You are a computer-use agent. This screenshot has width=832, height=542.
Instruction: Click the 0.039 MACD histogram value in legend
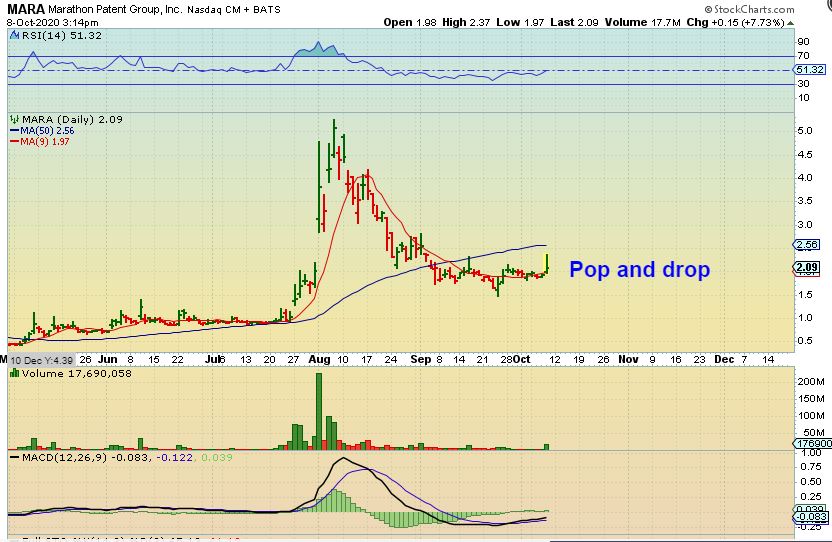pyautogui.click(x=217, y=457)
